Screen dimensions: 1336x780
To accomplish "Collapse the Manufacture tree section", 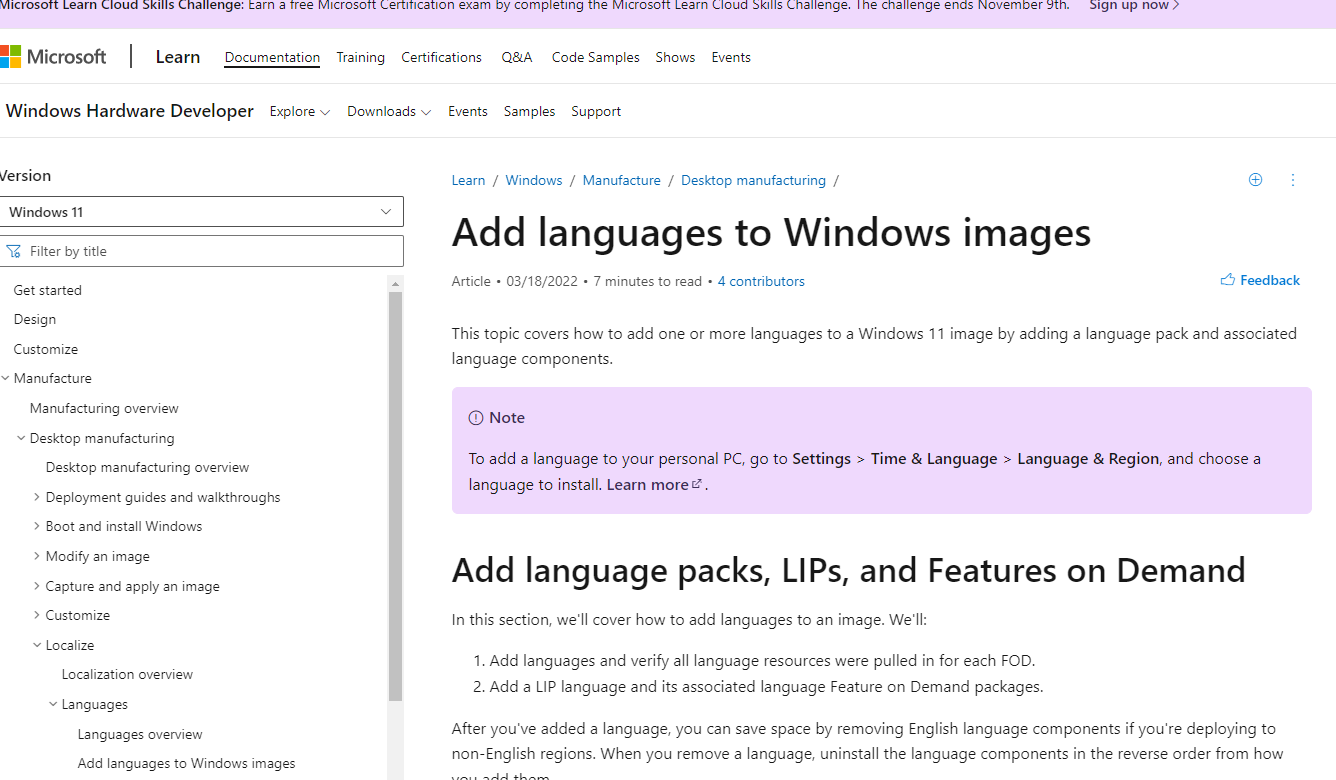I will click(x=6, y=378).
